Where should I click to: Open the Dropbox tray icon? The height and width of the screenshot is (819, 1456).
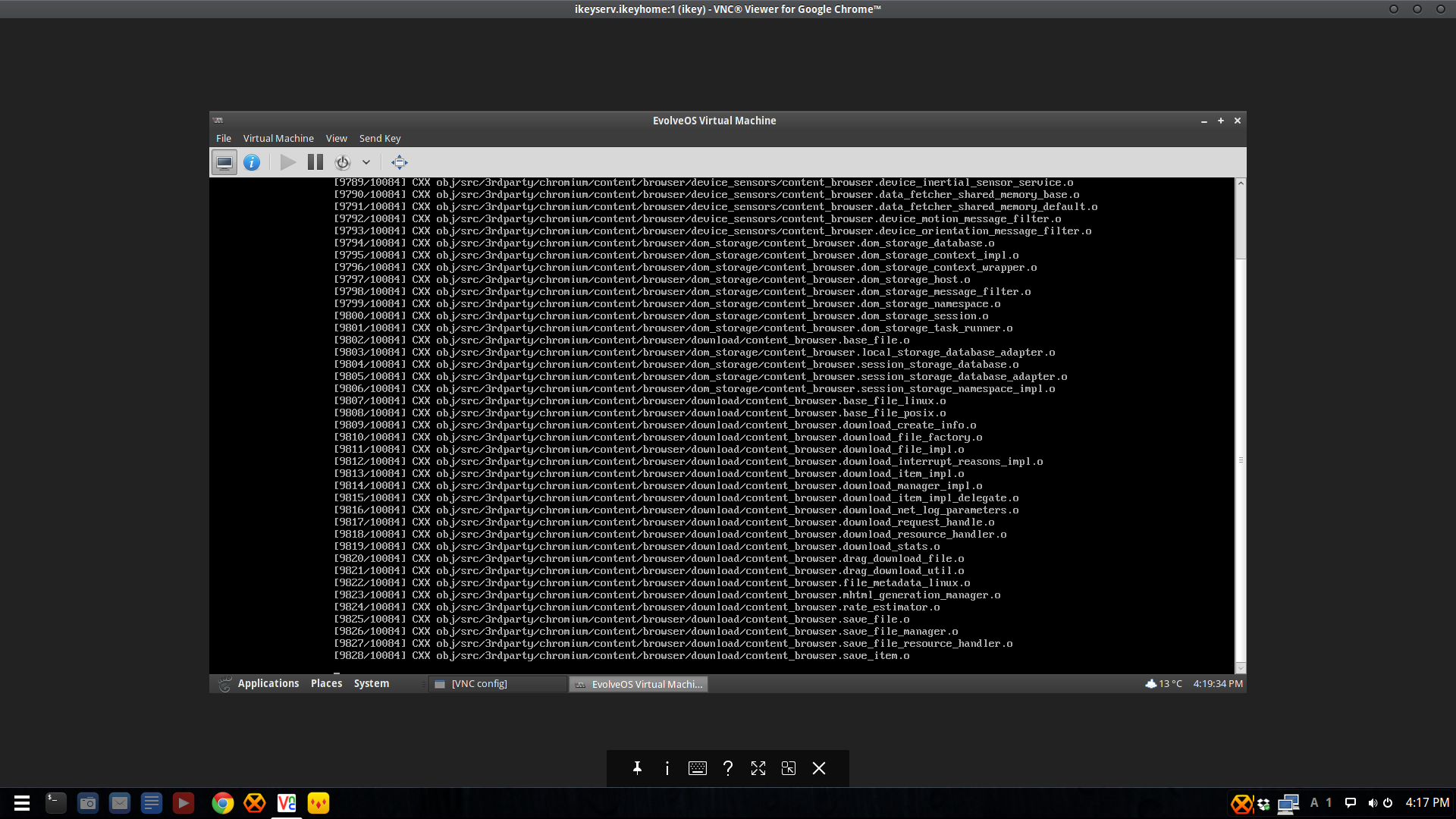[1263, 804]
